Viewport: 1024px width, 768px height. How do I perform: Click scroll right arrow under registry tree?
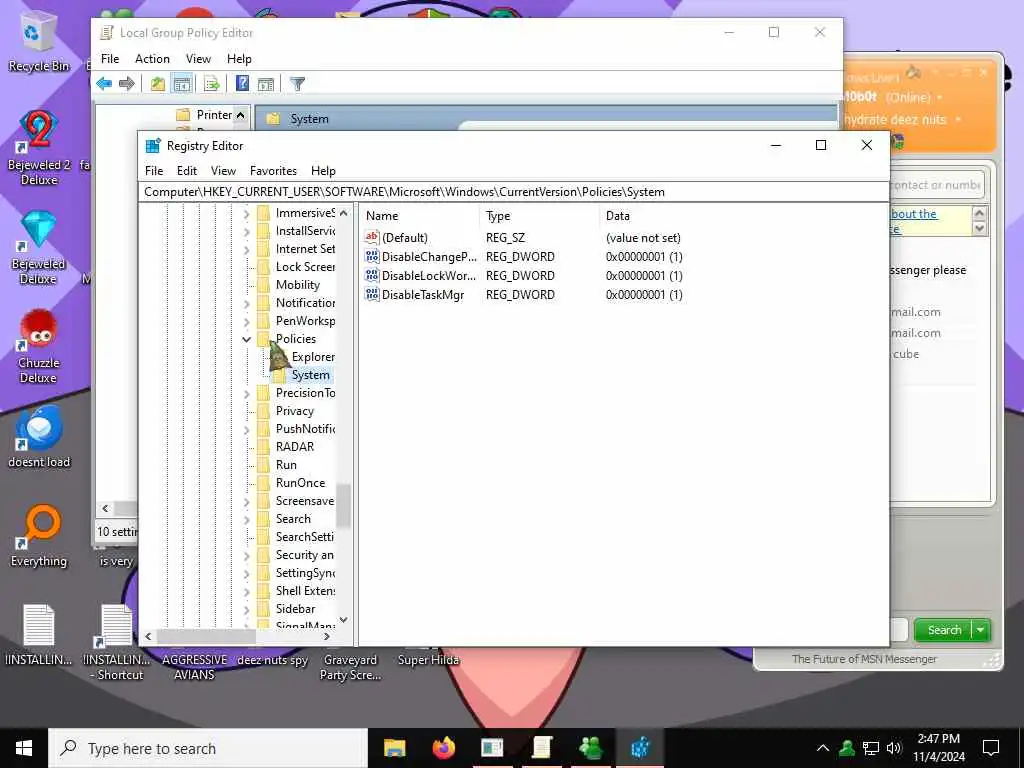[x=327, y=636]
